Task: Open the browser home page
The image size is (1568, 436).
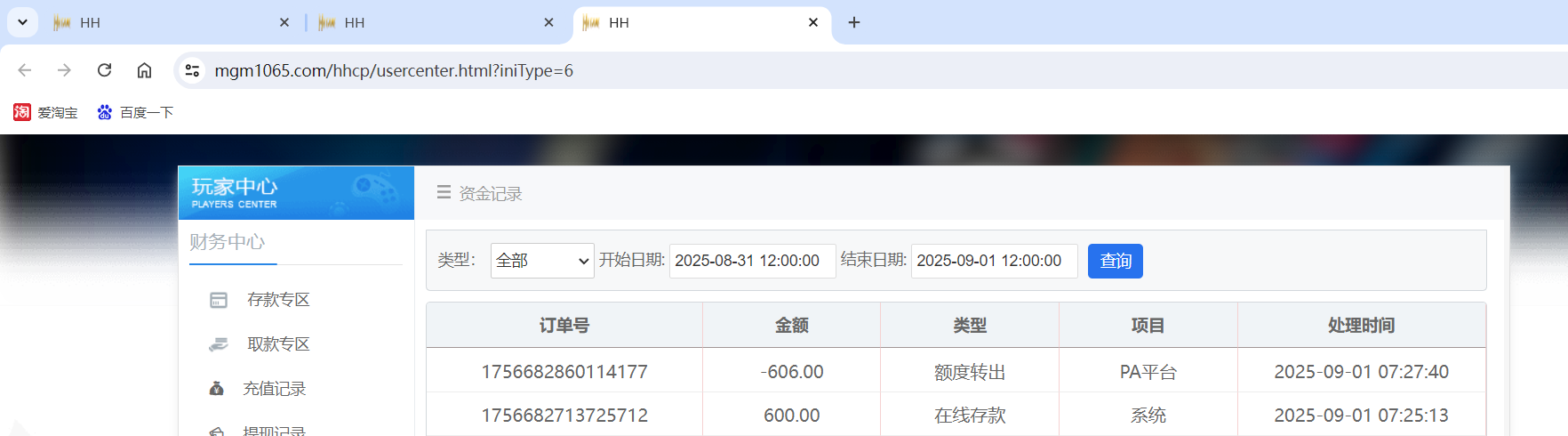Action: pos(144,70)
